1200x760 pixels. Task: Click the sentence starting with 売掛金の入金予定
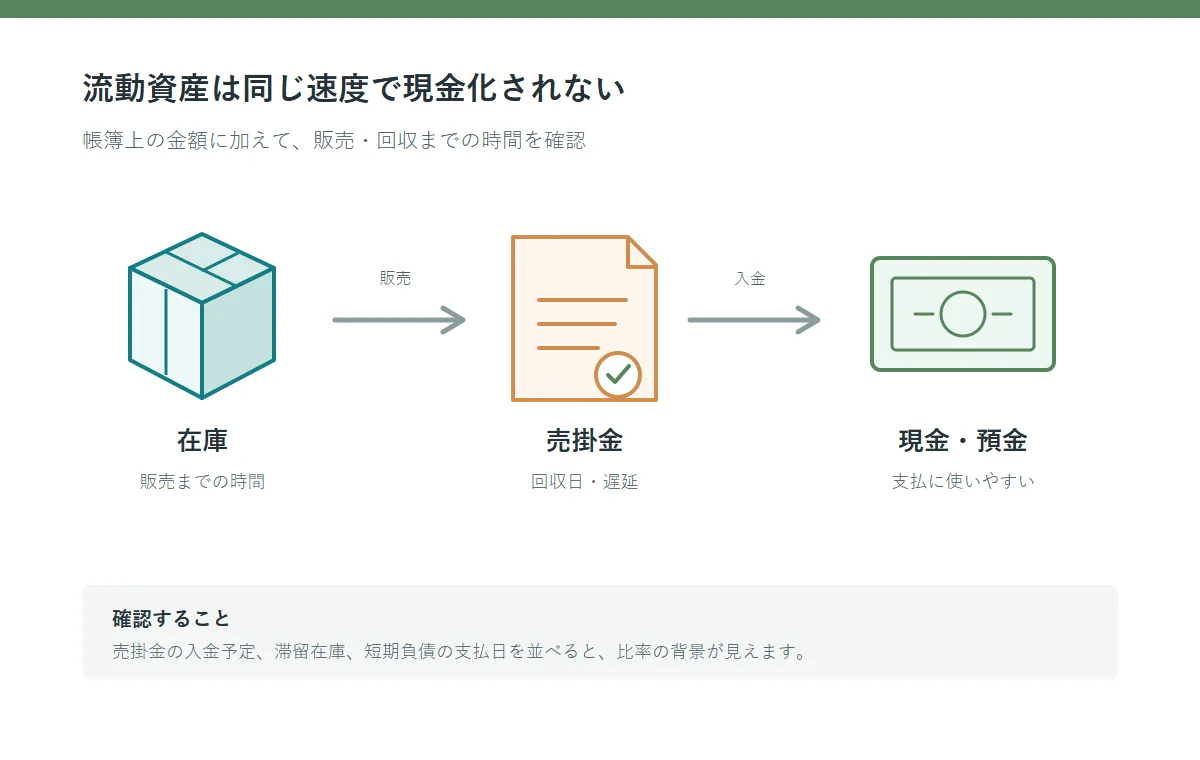(x=459, y=652)
